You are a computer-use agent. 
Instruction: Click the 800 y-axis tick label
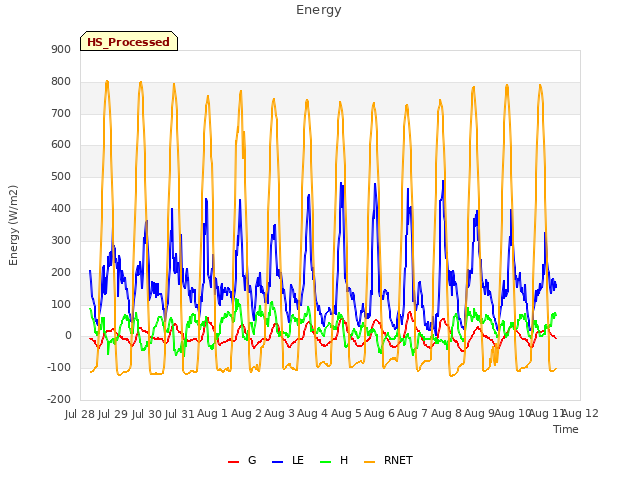click(x=61, y=82)
